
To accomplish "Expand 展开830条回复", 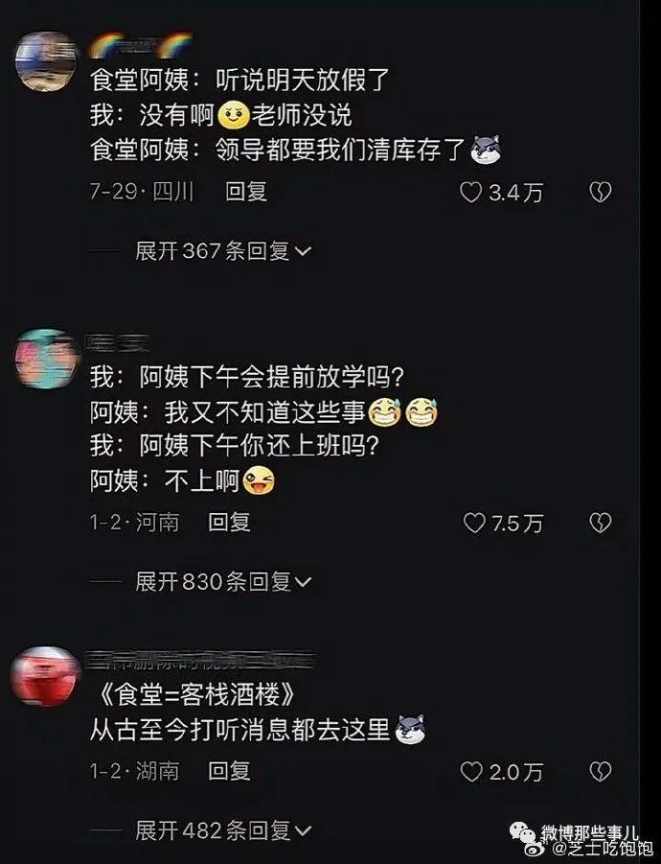I will click(223, 581).
